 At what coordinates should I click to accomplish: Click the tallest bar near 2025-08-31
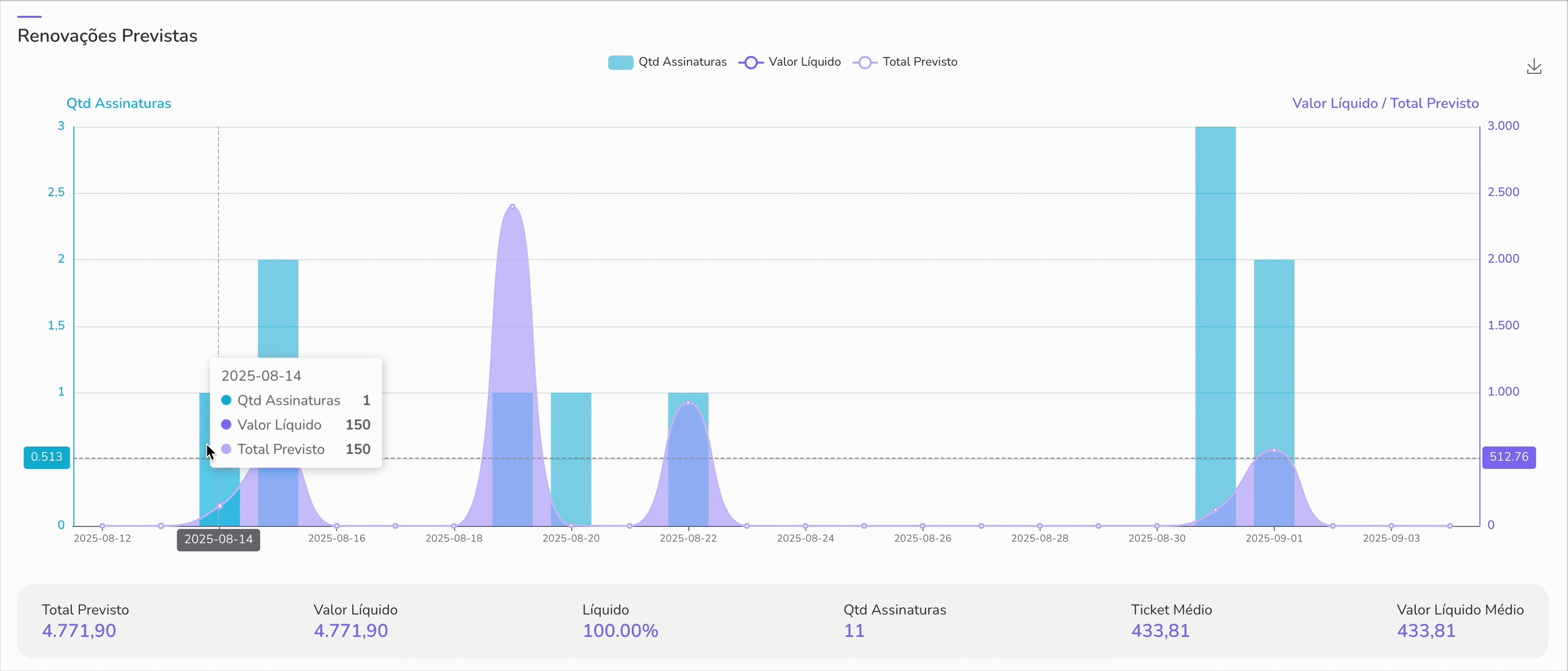click(1215, 304)
